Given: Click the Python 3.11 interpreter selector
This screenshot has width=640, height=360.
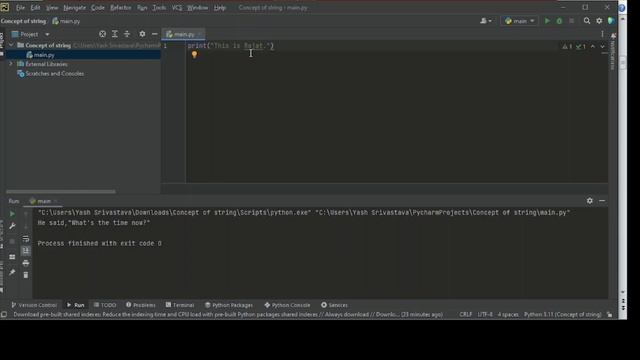Looking at the screenshot, I should coord(562,315).
